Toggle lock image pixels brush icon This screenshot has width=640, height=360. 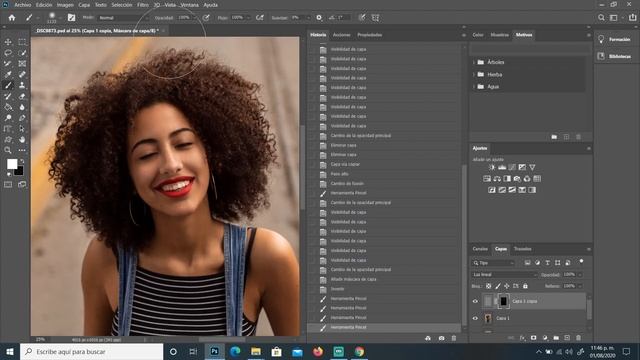(x=498, y=286)
